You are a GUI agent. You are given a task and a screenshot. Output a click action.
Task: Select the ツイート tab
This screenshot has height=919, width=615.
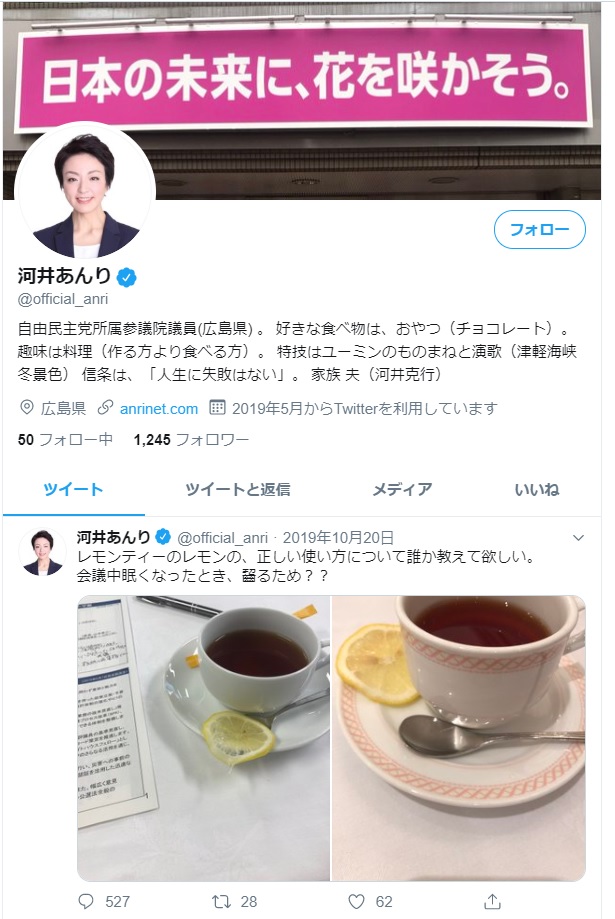pyautogui.click(x=73, y=489)
